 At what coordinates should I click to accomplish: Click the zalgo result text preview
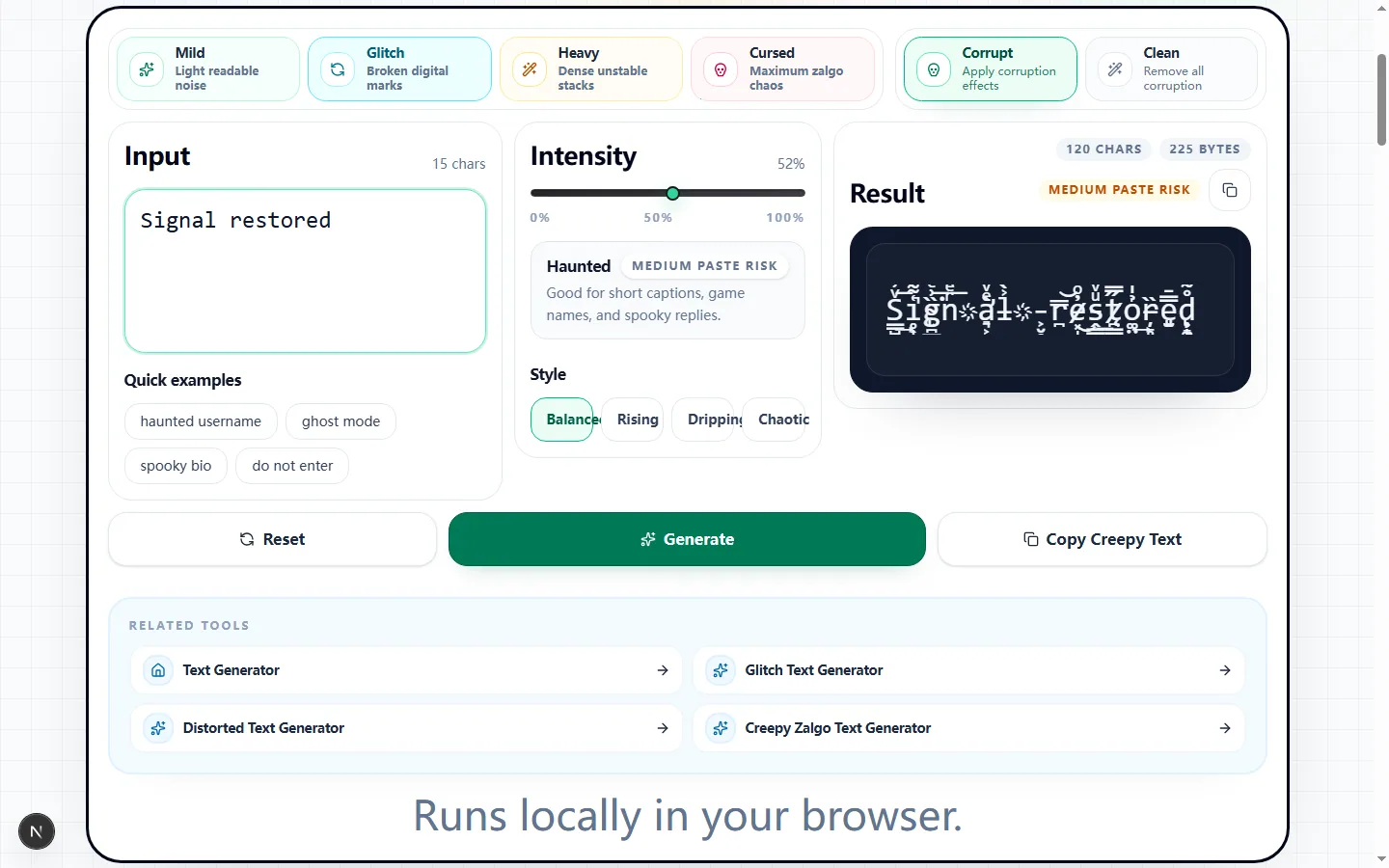coord(1041,310)
